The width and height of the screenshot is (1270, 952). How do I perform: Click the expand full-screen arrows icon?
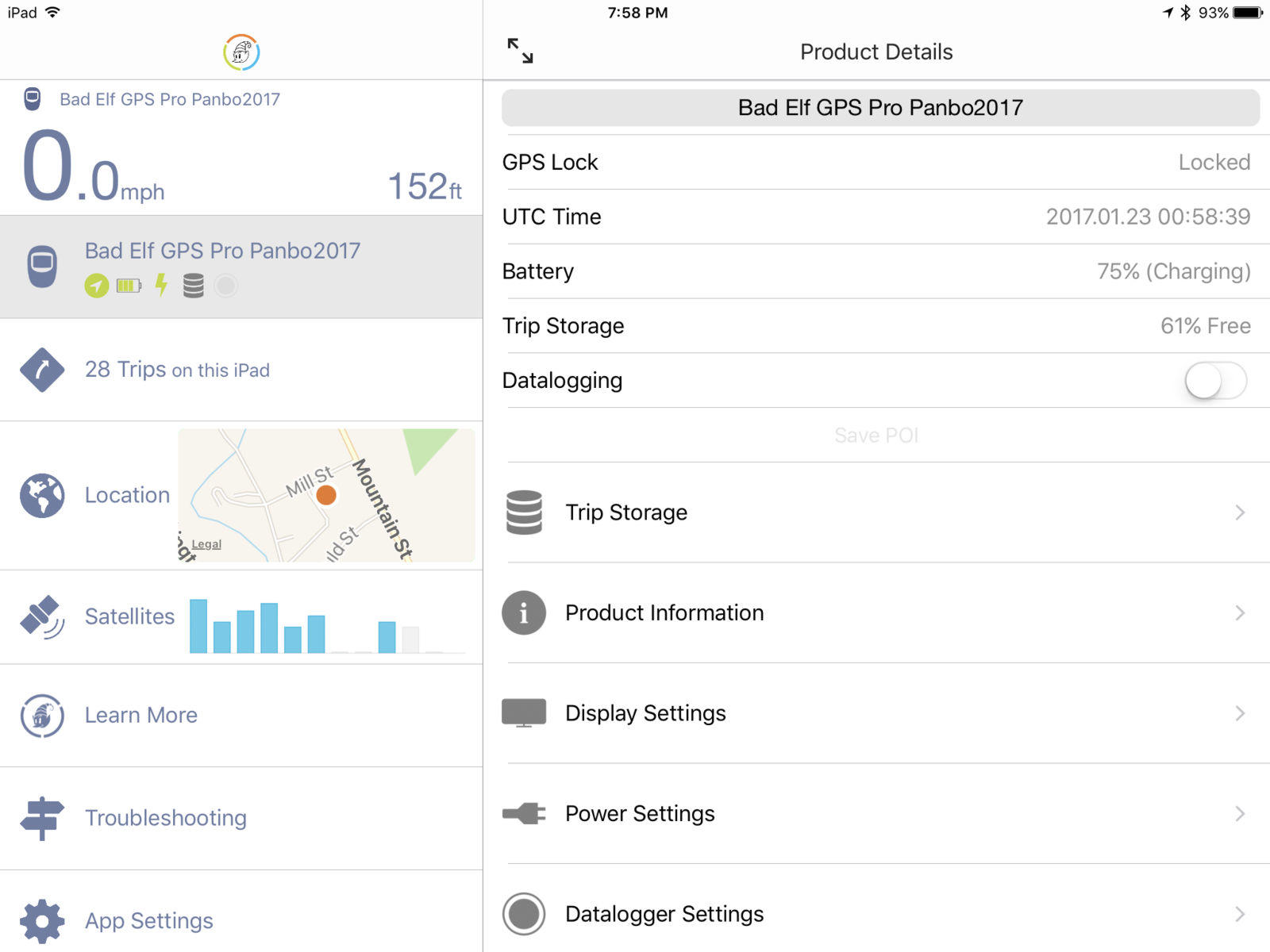coord(520,51)
